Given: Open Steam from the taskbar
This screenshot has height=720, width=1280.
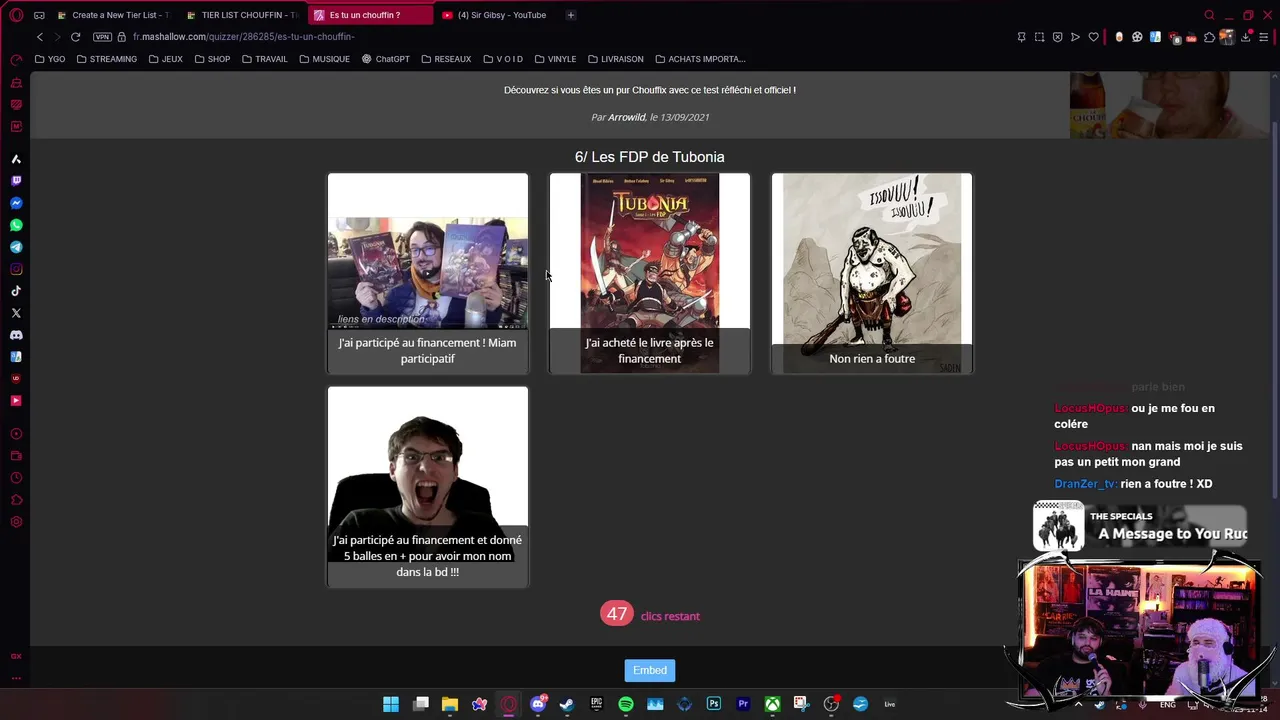Looking at the screenshot, I should click(567, 704).
